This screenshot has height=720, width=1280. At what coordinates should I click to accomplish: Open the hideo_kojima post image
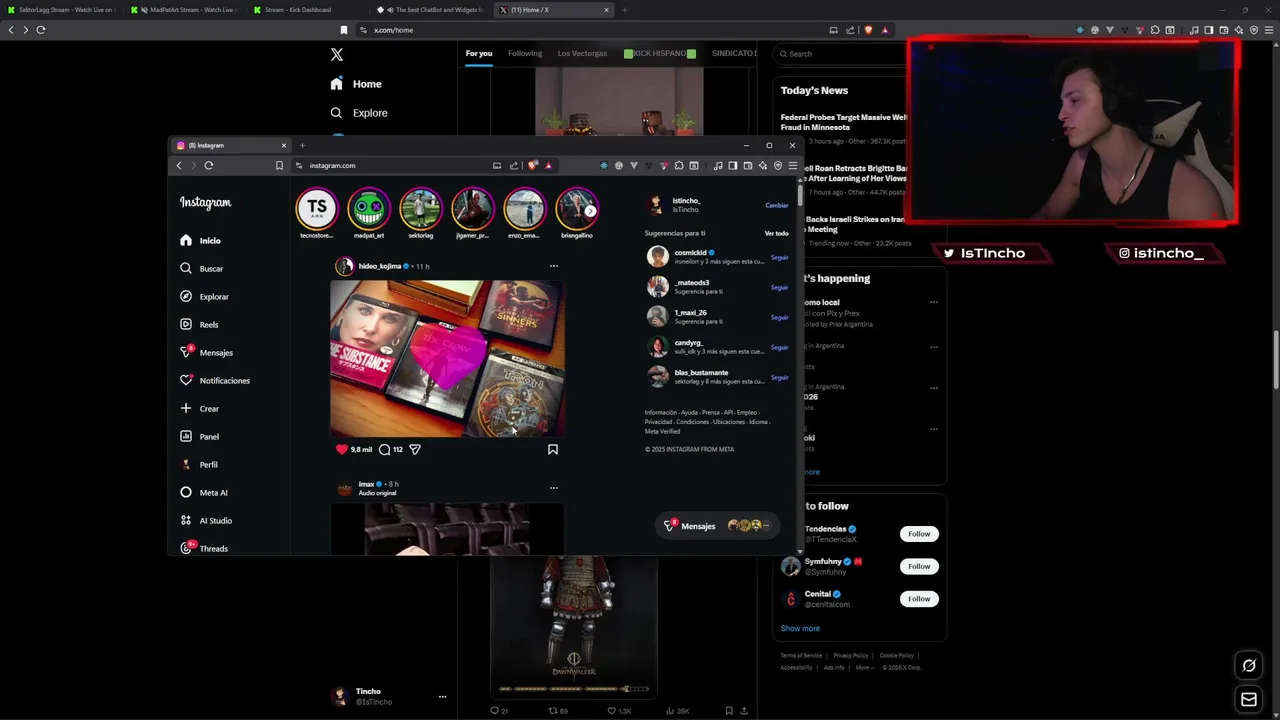click(x=447, y=358)
